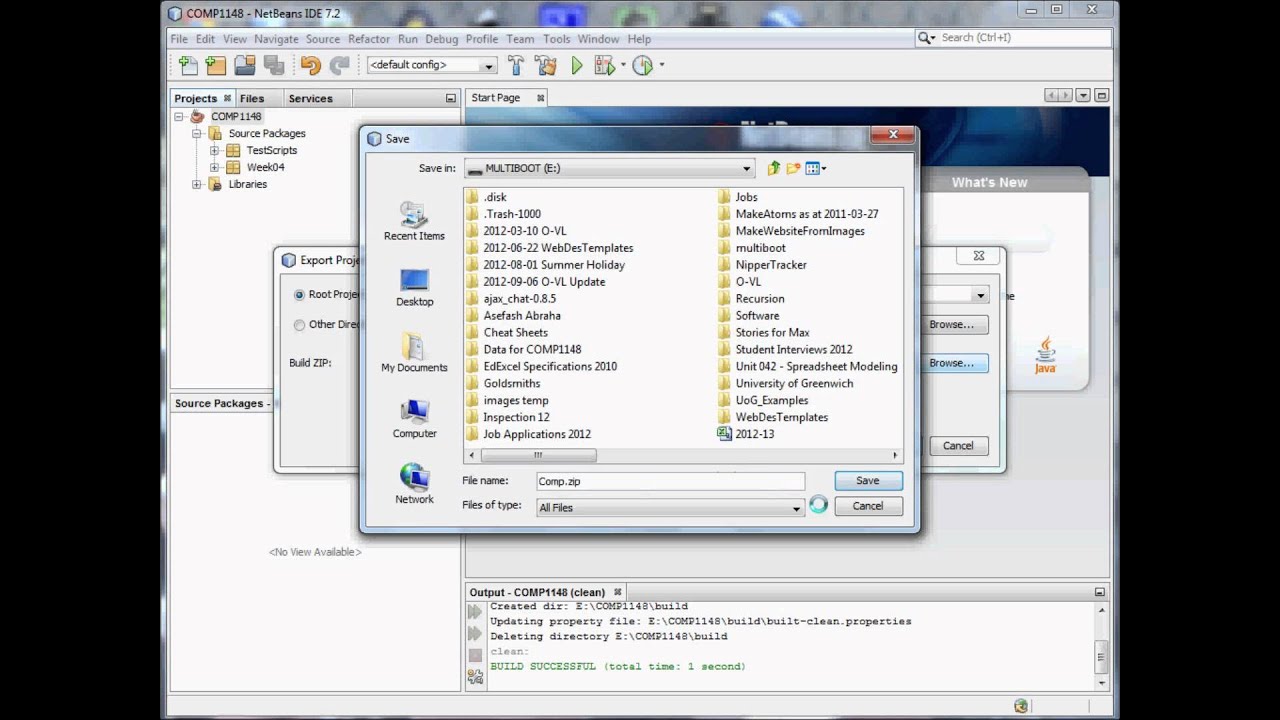Image resolution: width=1280 pixels, height=720 pixels.
Task: Click the Debug Project icon
Action: click(604, 65)
